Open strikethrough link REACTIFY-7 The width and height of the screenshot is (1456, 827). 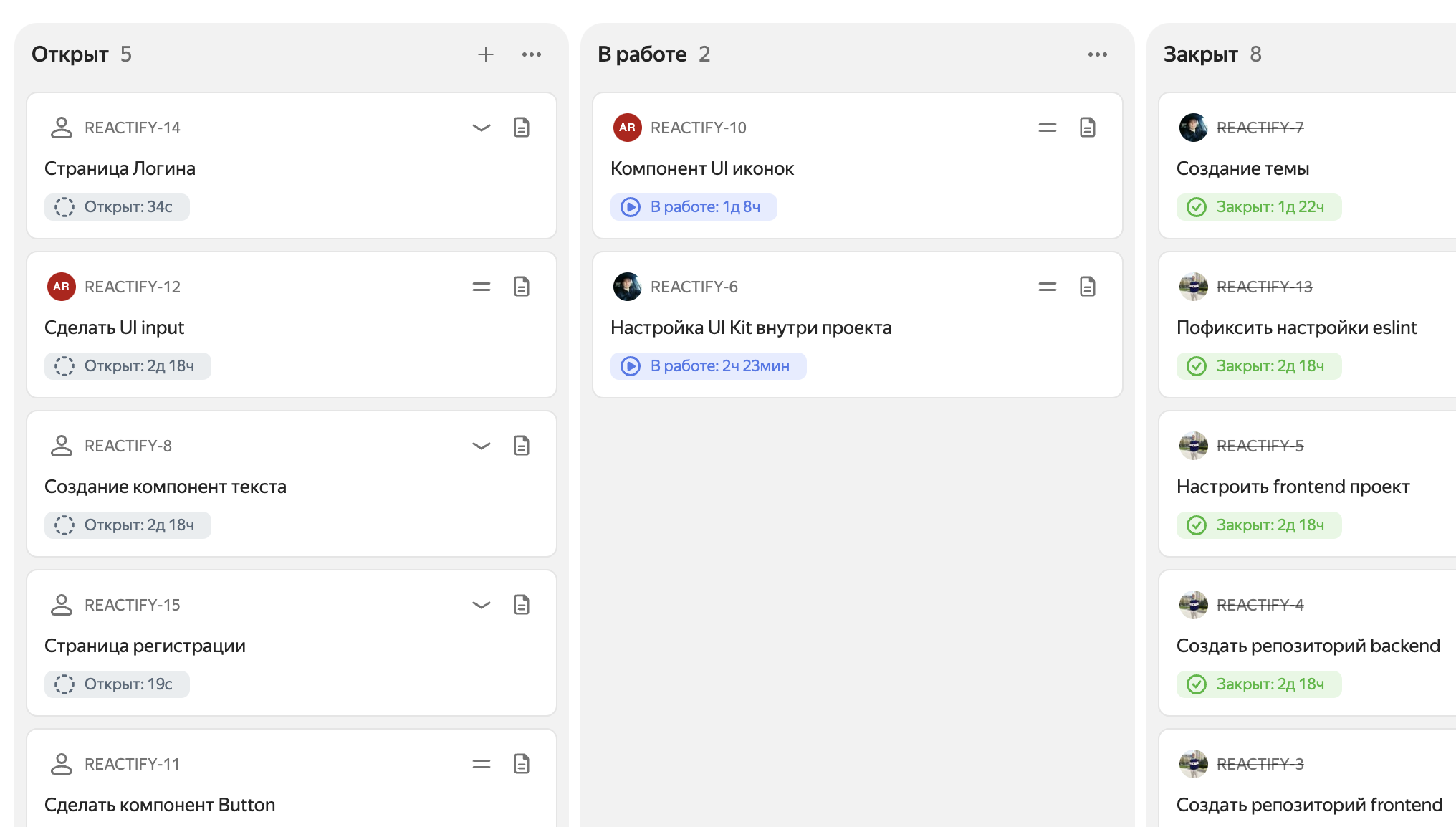tap(1260, 128)
